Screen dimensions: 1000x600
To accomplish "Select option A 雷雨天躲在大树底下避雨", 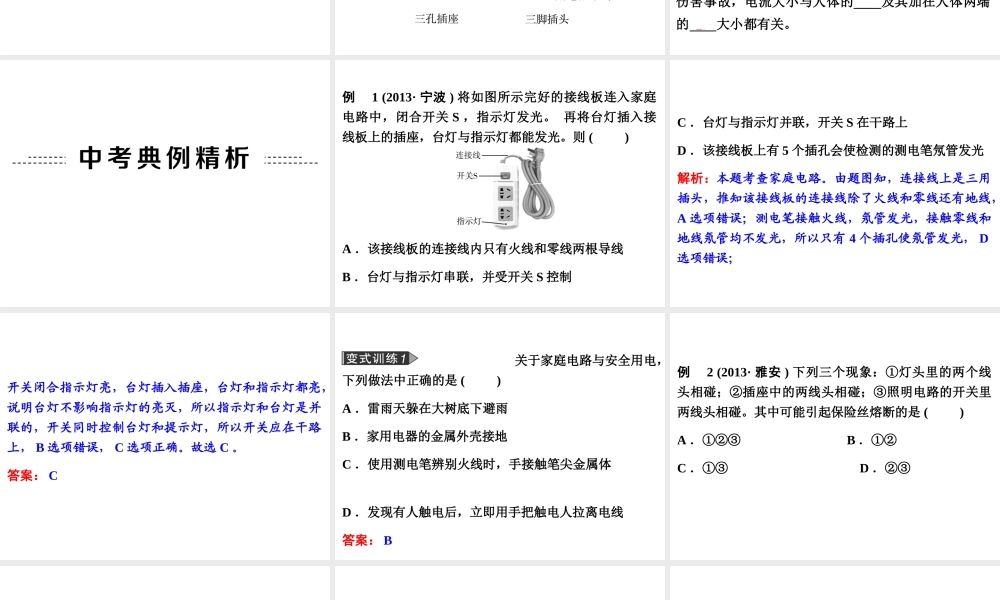I will [425, 409].
